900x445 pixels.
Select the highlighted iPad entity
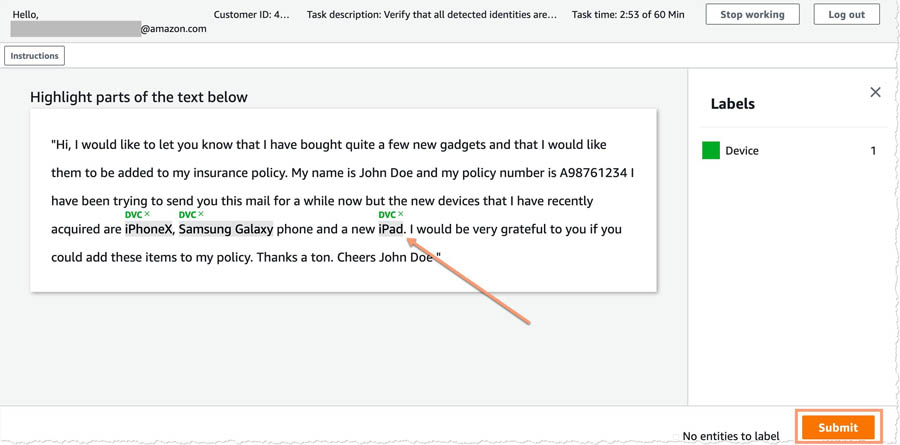tap(391, 230)
